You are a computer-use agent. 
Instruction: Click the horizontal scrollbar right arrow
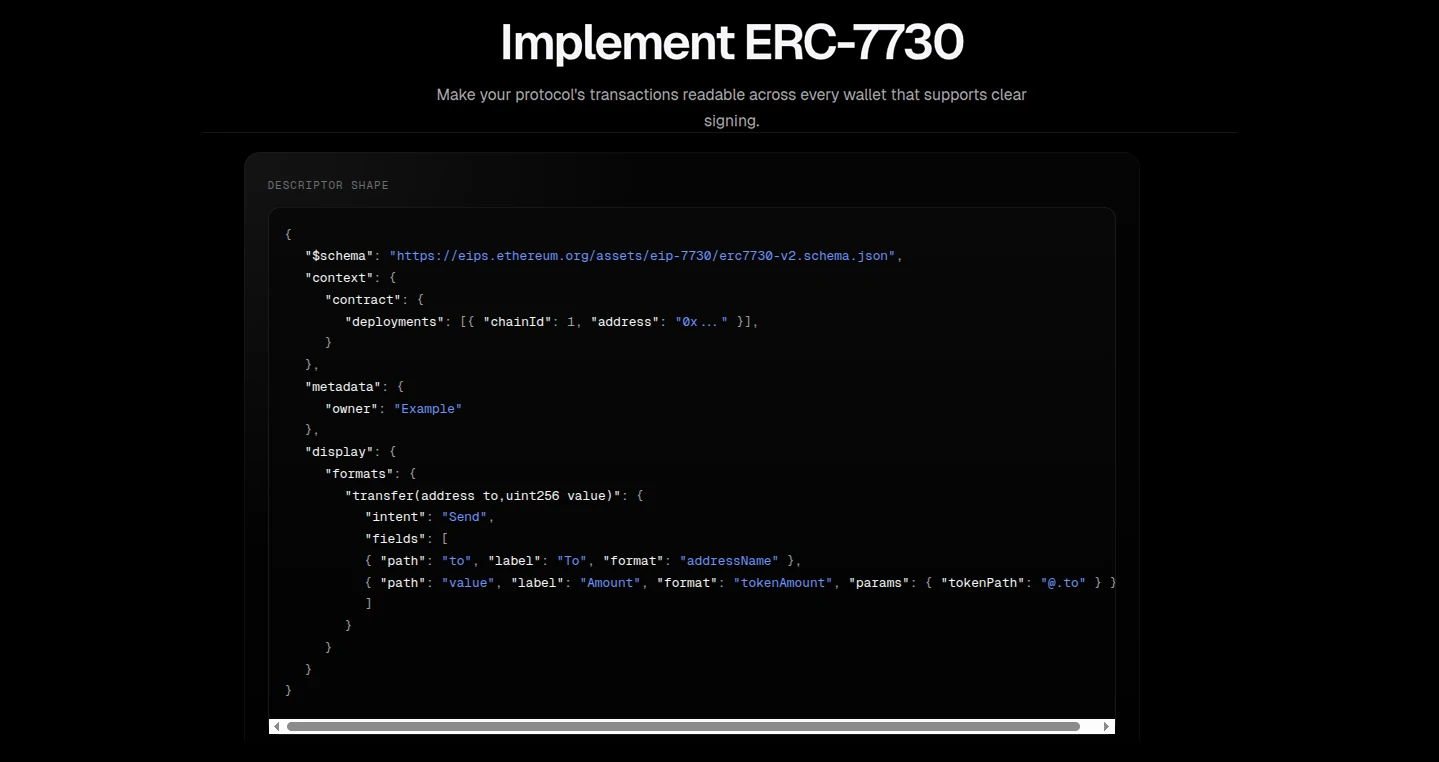(1106, 726)
